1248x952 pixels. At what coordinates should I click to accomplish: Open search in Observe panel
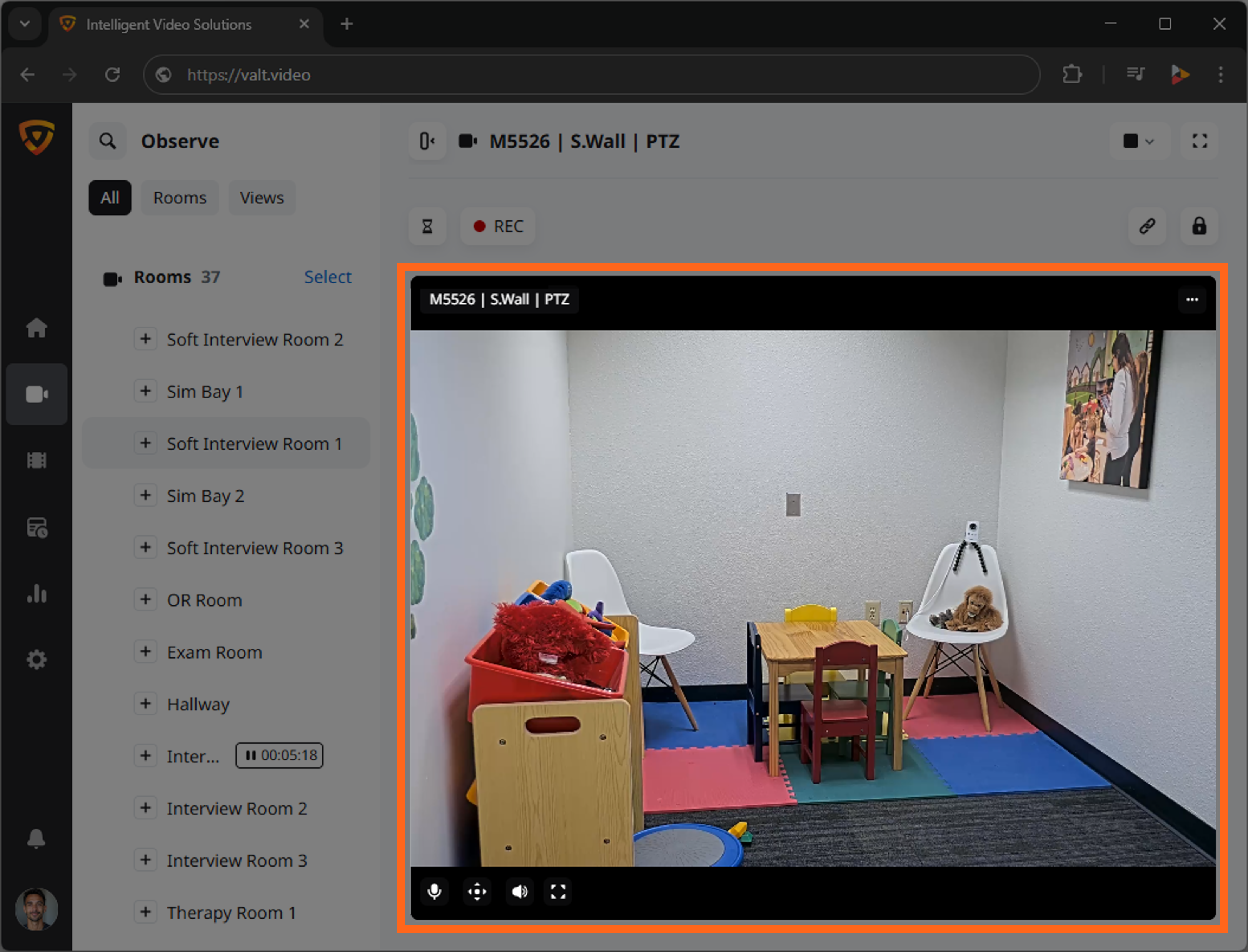108,141
